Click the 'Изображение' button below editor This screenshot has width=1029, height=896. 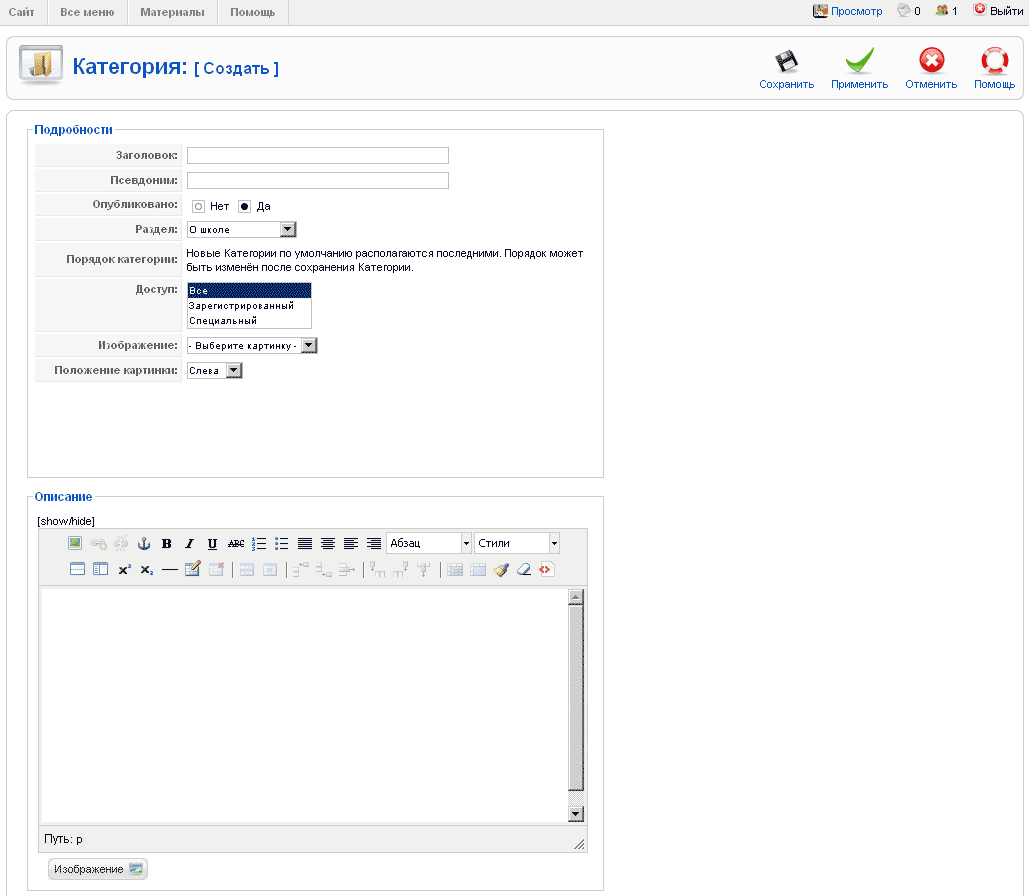point(98,869)
